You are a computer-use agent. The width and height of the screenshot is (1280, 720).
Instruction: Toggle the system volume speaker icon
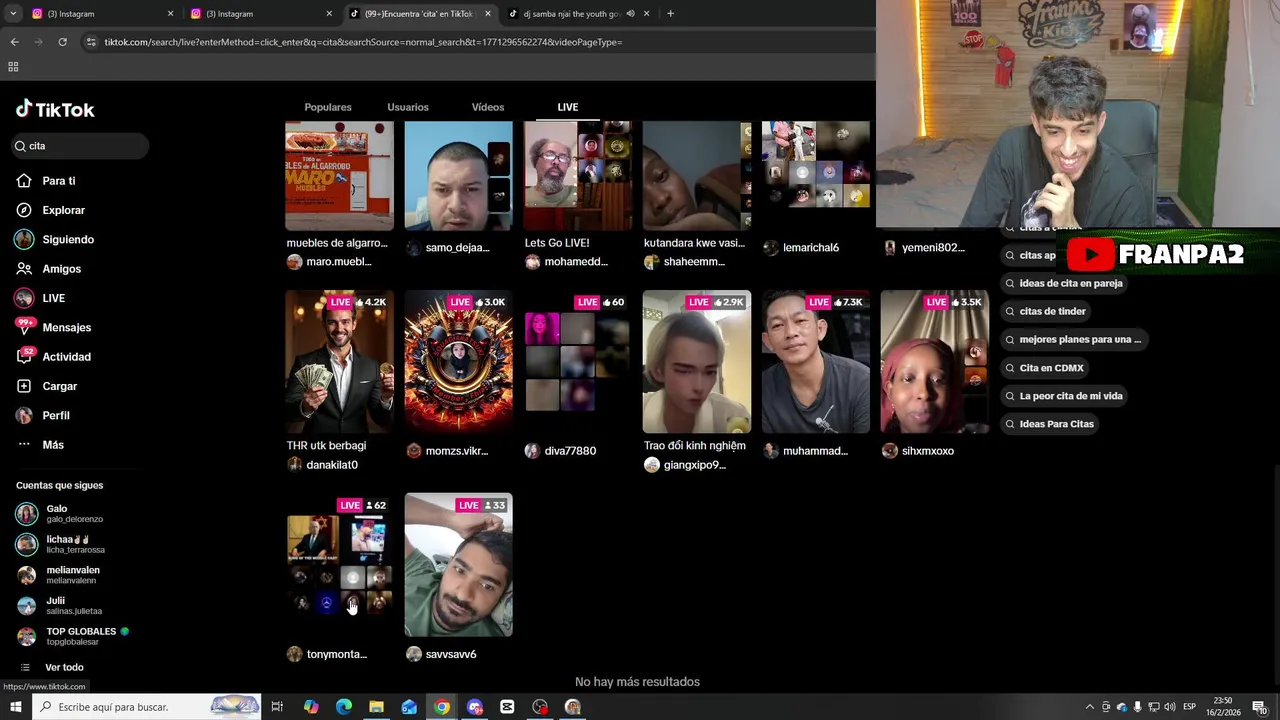[1170, 707]
